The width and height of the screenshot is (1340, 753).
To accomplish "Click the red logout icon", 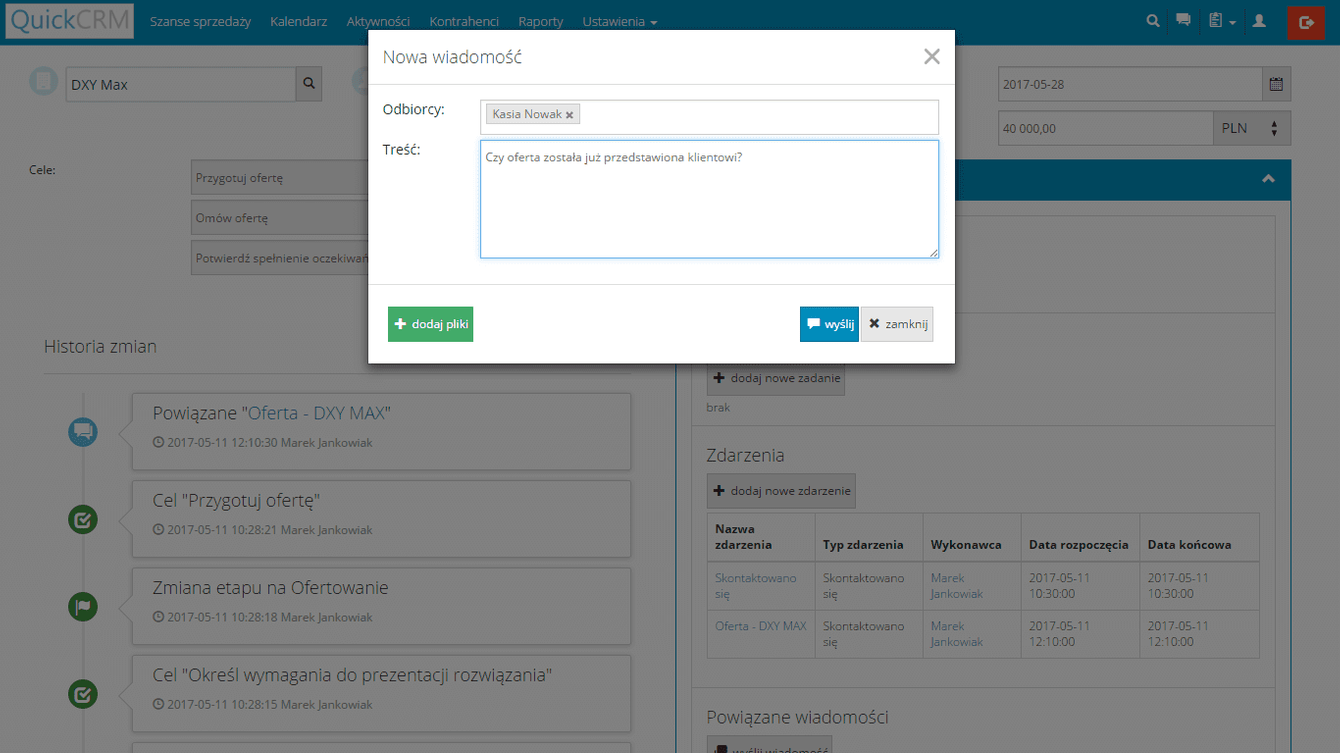I will pos(1305,22).
